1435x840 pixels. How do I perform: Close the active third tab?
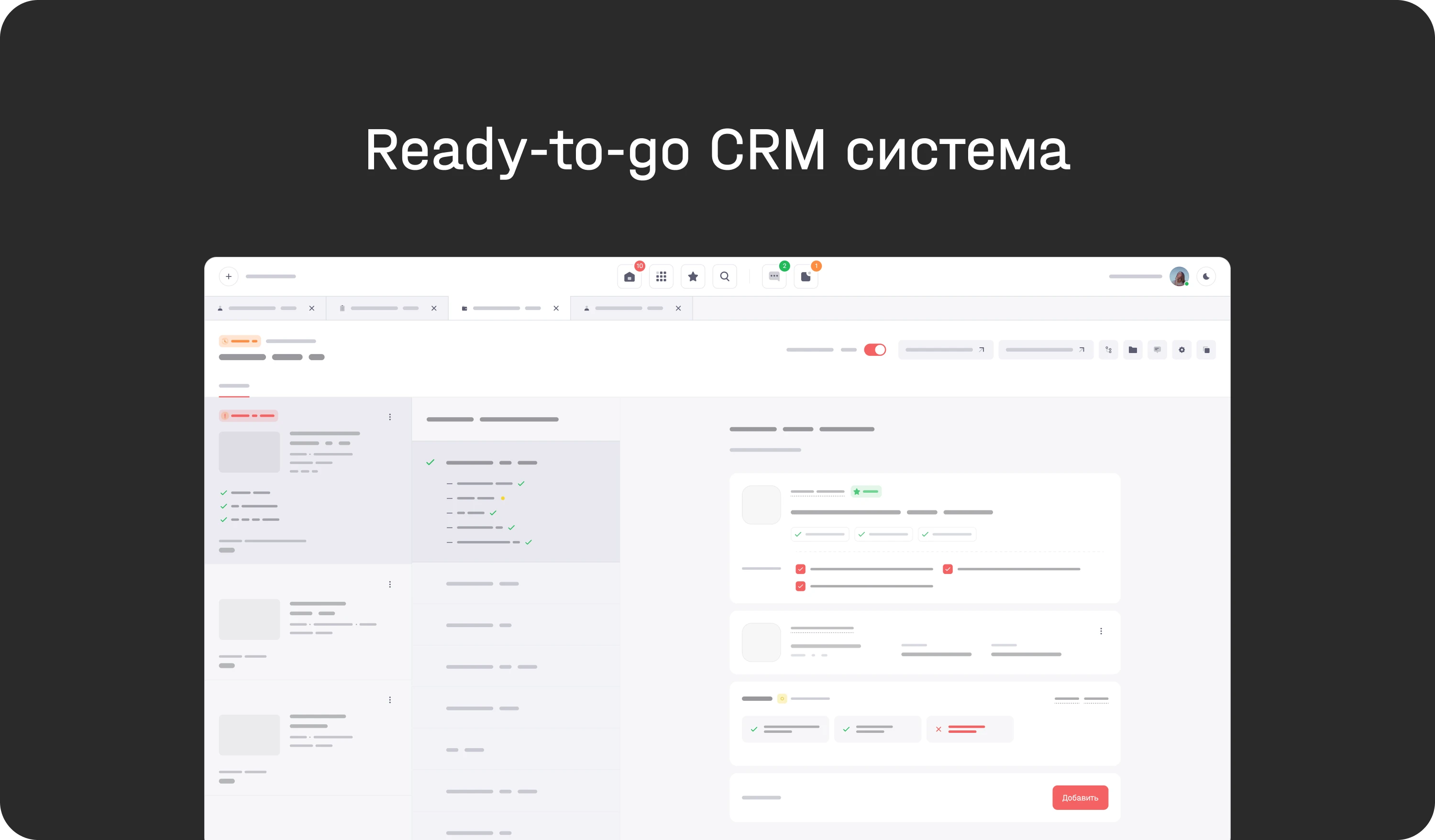556,308
